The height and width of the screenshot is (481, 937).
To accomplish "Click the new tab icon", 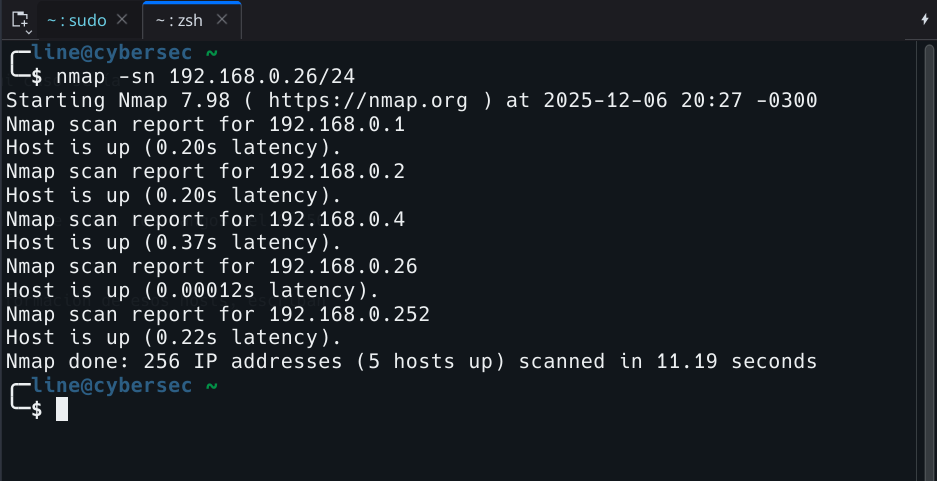I will click(19, 19).
